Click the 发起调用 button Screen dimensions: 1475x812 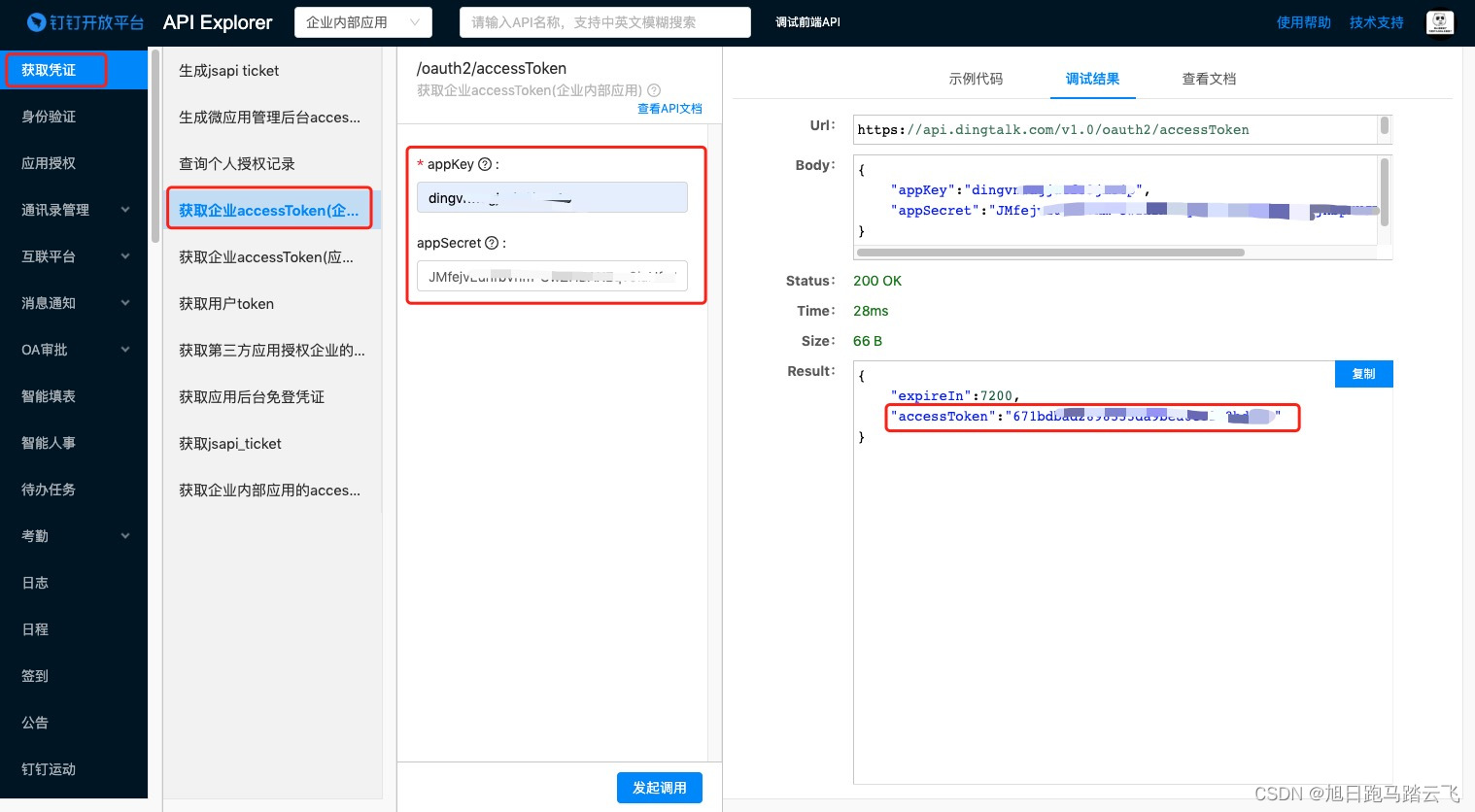(660, 788)
